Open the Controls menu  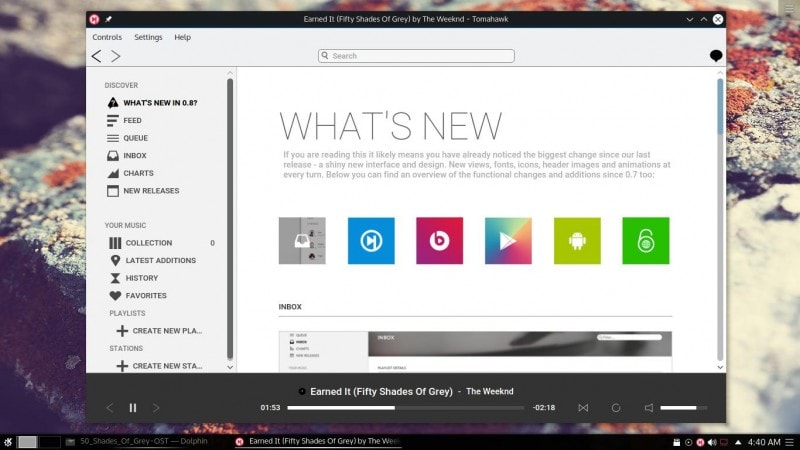click(x=107, y=37)
